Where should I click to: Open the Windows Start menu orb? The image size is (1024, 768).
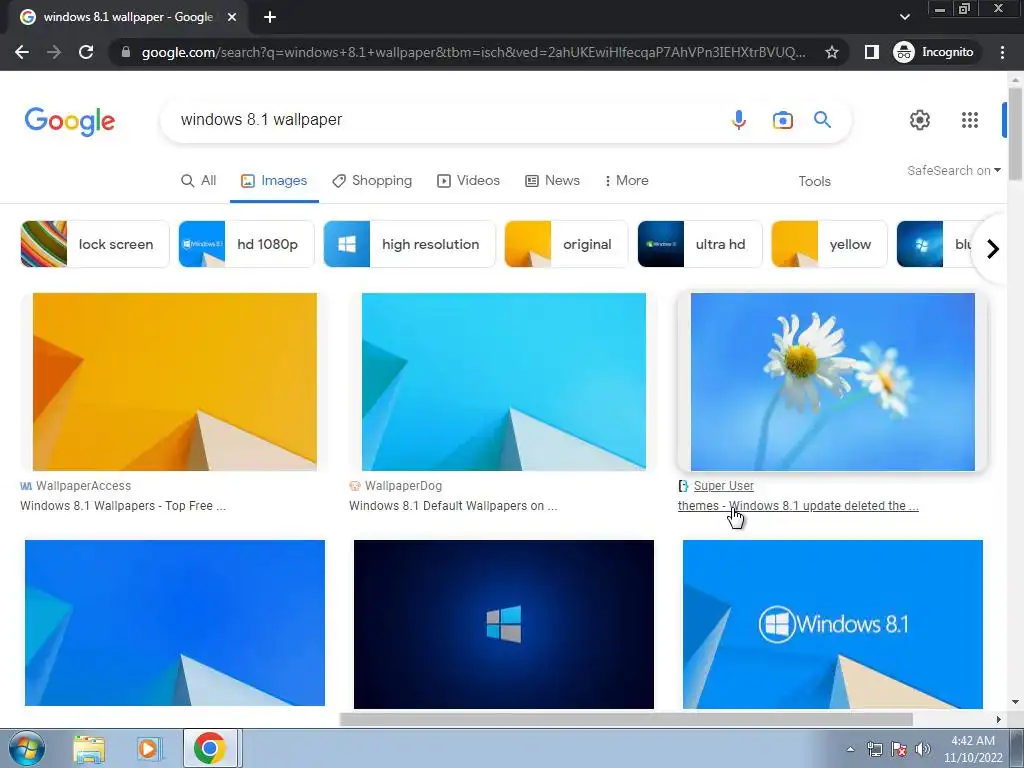click(x=27, y=748)
